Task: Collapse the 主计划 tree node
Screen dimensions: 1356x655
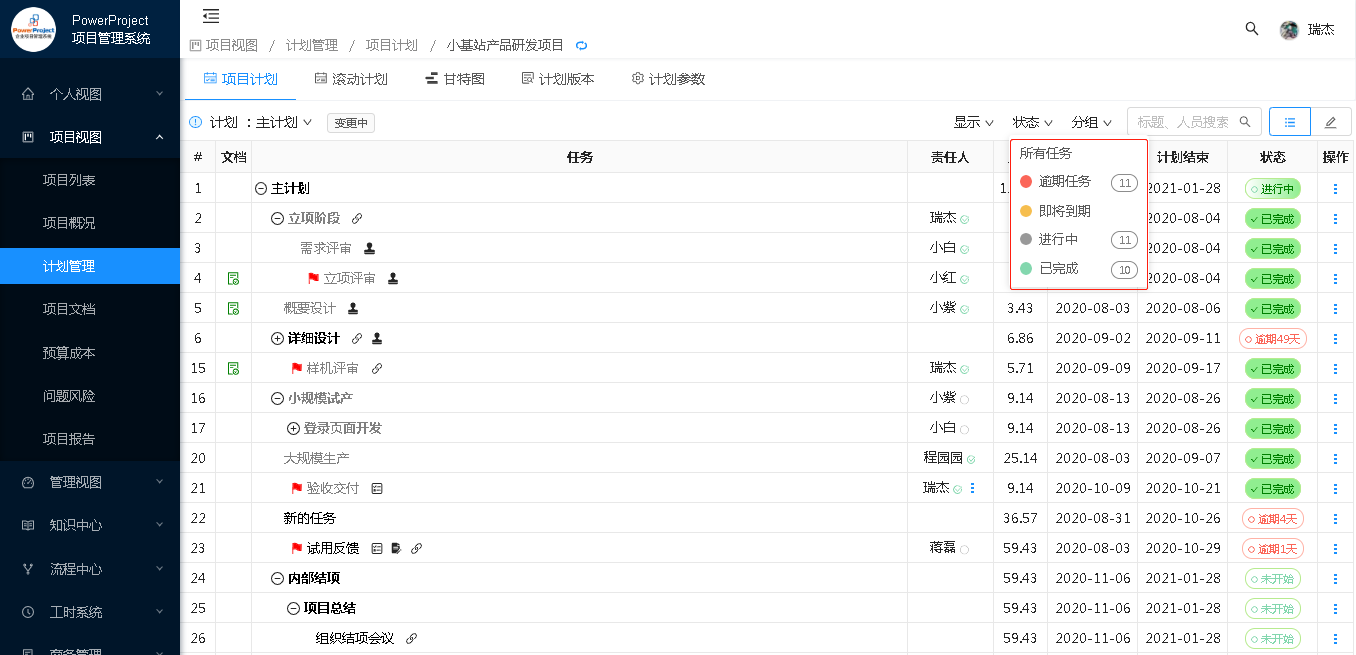Action: [x=261, y=188]
